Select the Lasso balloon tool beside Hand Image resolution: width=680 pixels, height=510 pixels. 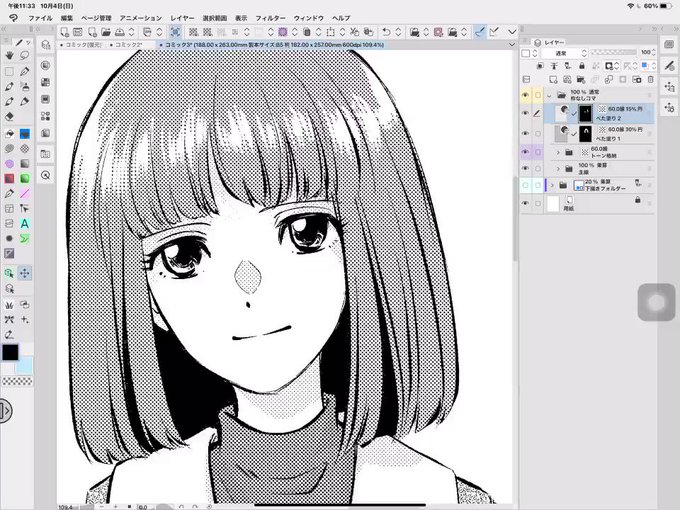point(25,56)
